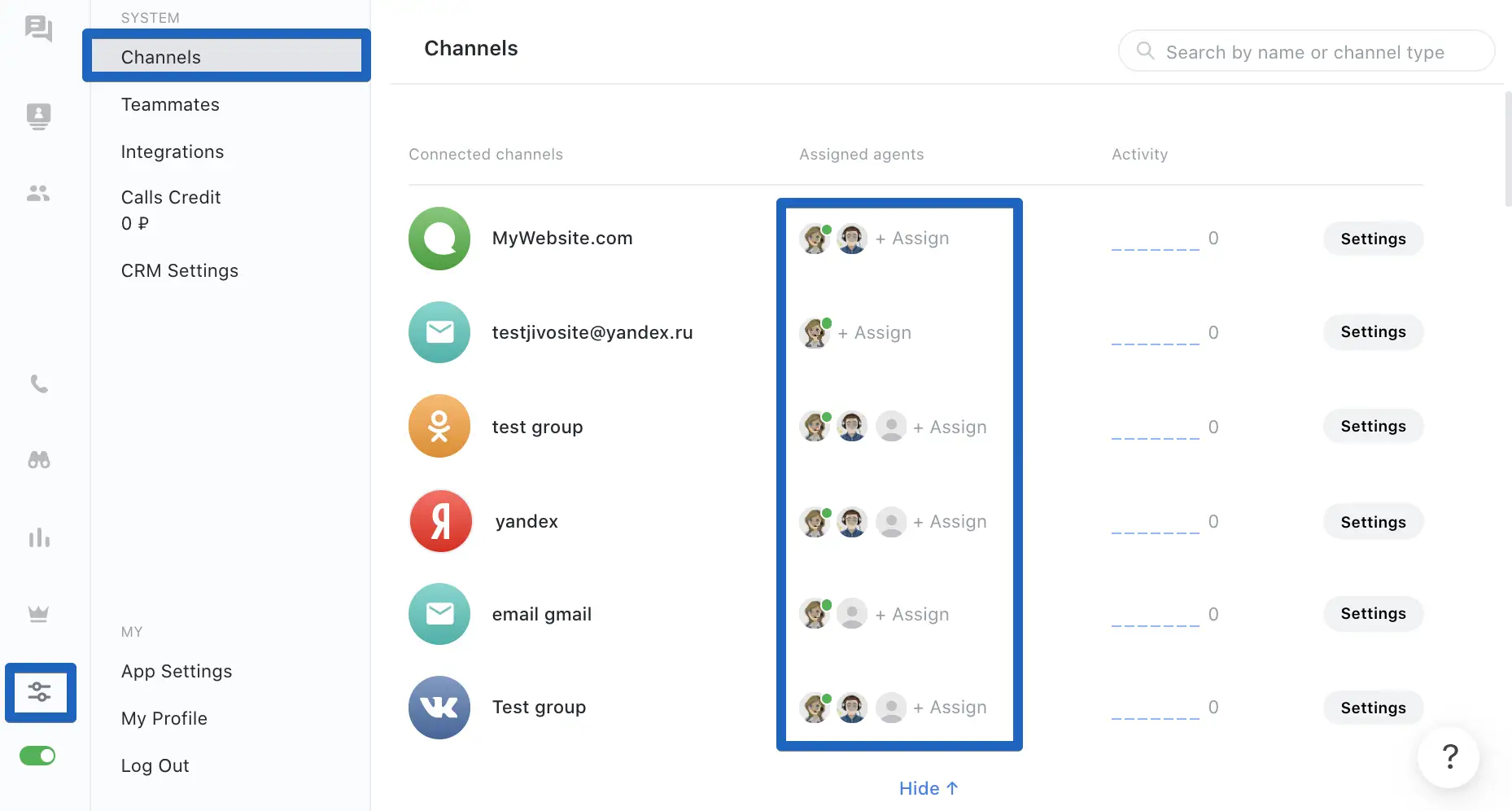Toggle the green online status switch
The image size is (1512, 811).
click(37, 756)
